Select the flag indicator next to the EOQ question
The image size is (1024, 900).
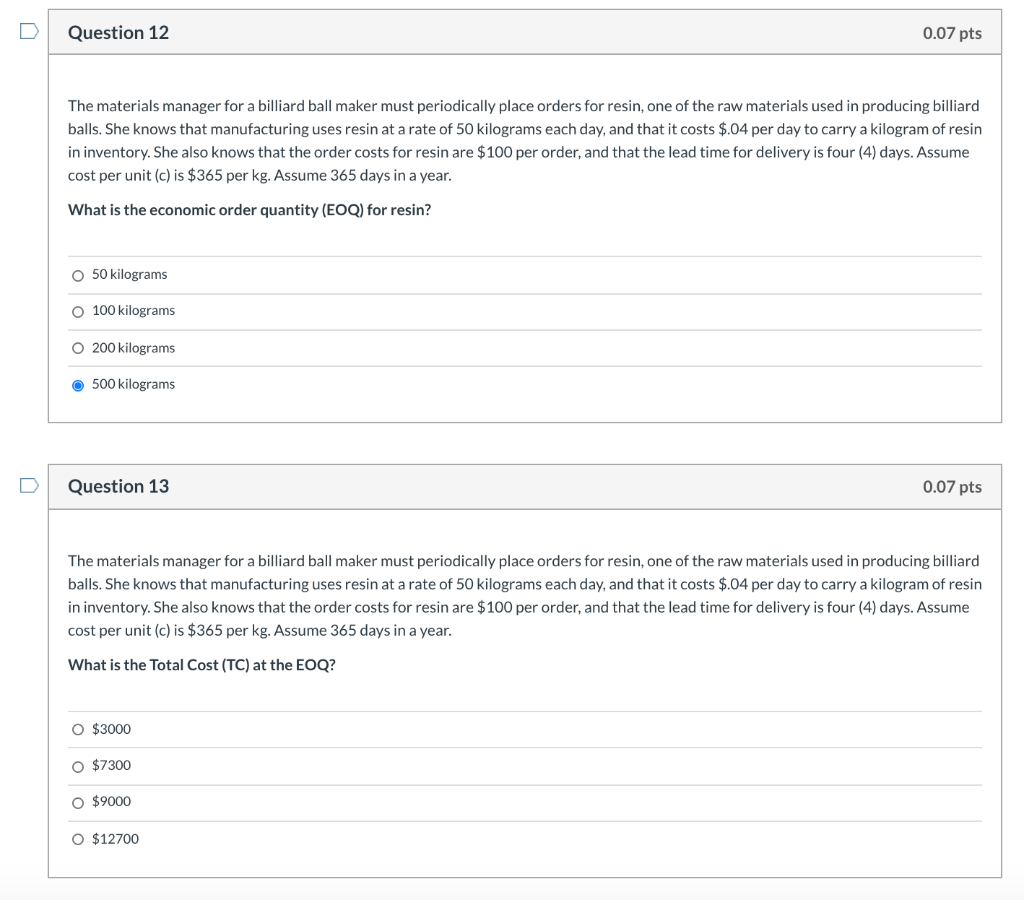click(27, 31)
